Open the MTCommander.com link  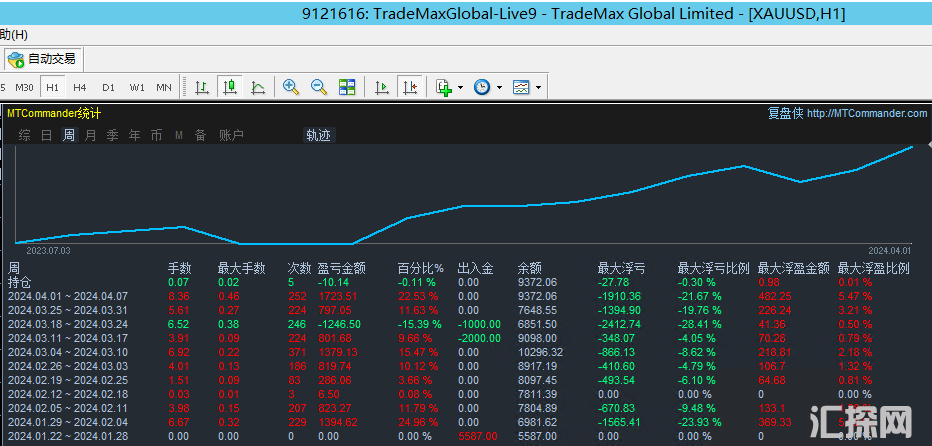pos(867,113)
